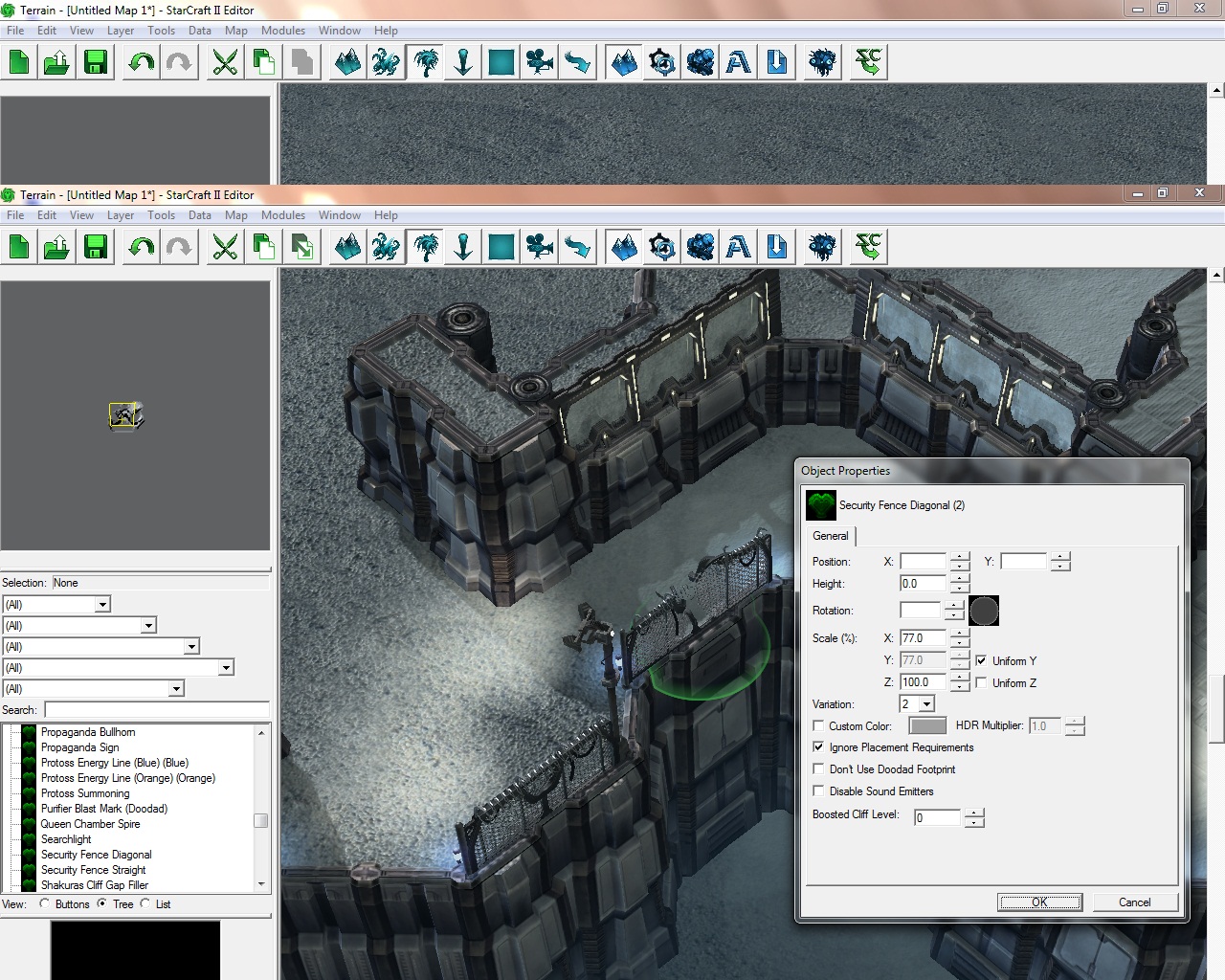Click the scissors Cut icon in lower toolbar
Screen dimensions: 1225x980
pyautogui.click(x=225, y=248)
